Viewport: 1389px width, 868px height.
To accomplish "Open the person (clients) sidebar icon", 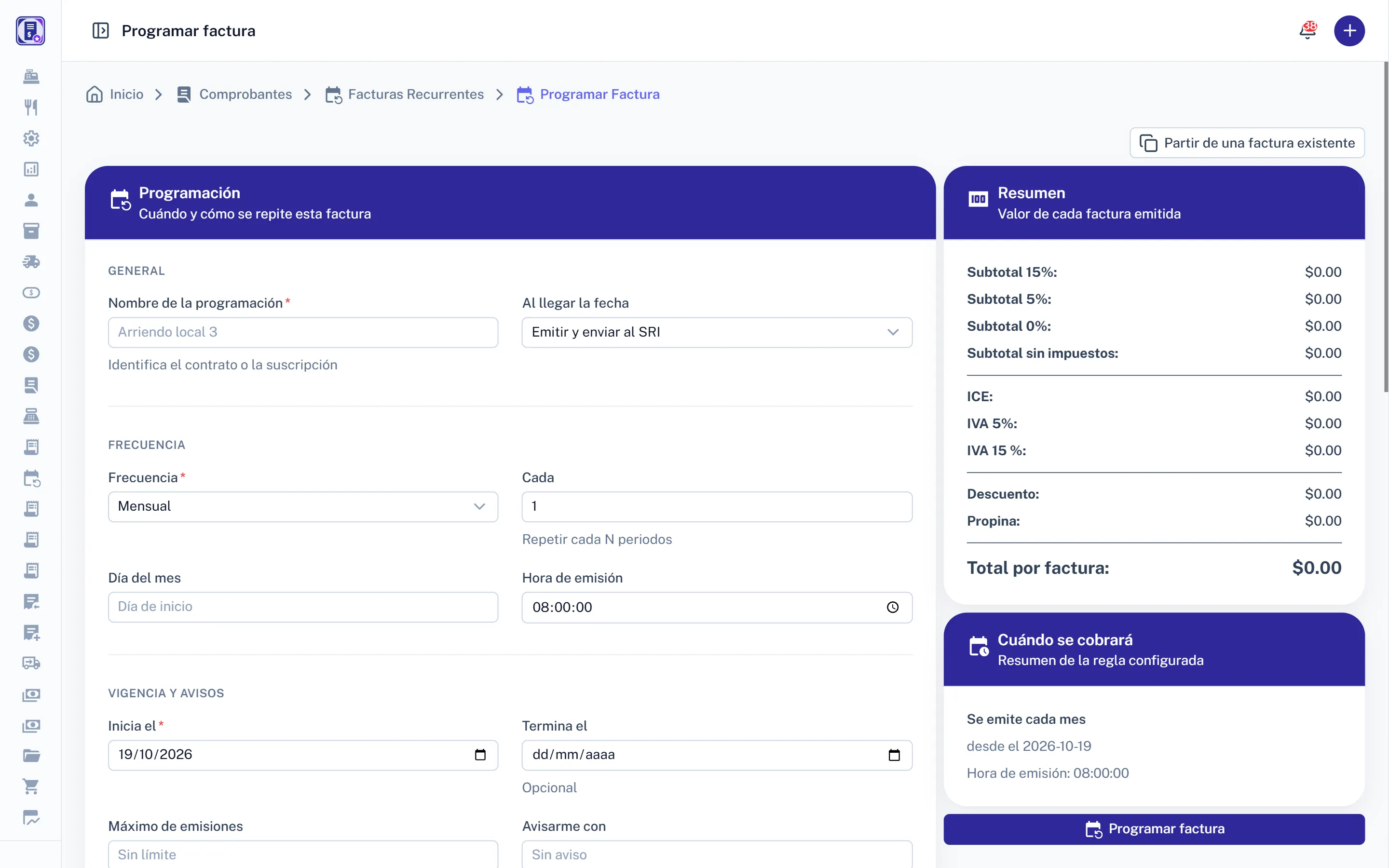I will tap(31, 200).
